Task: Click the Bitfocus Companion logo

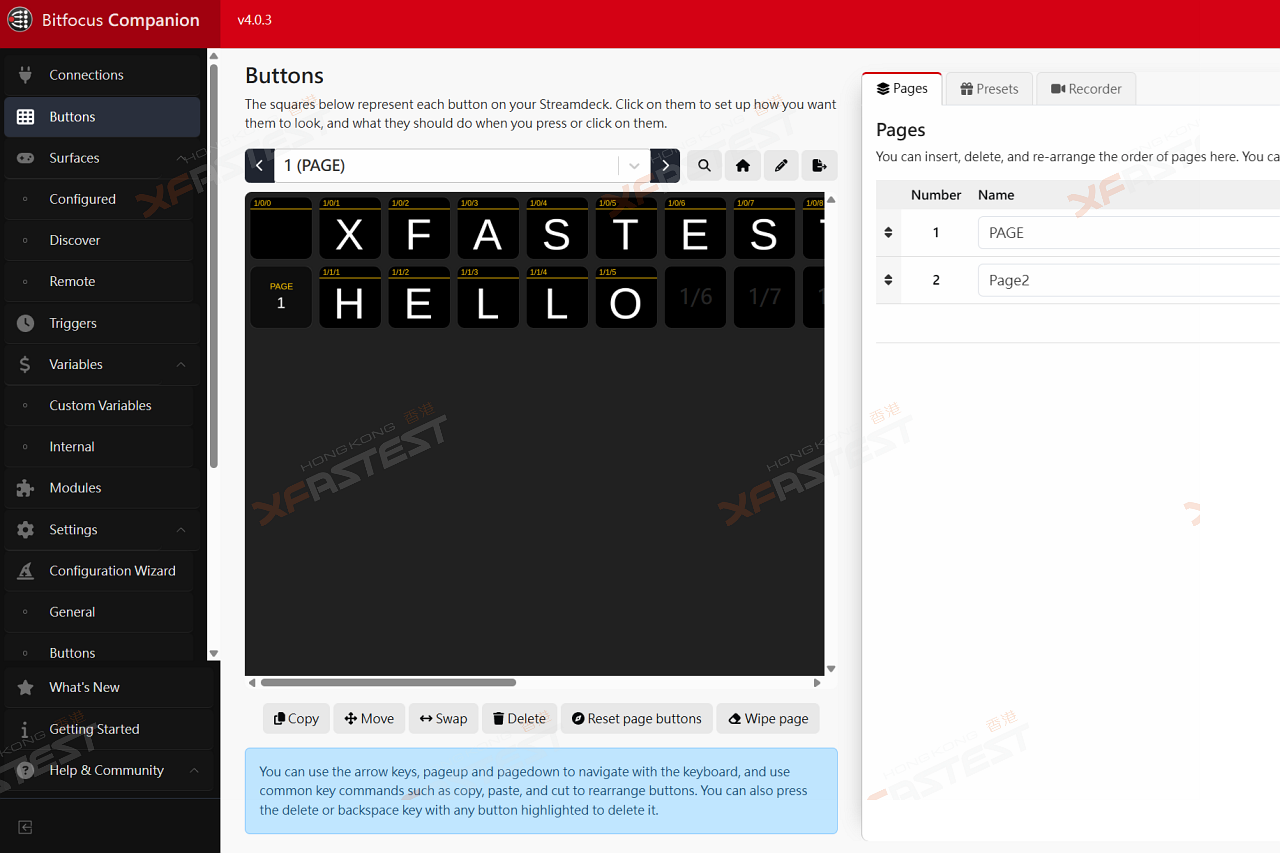Action: point(20,20)
